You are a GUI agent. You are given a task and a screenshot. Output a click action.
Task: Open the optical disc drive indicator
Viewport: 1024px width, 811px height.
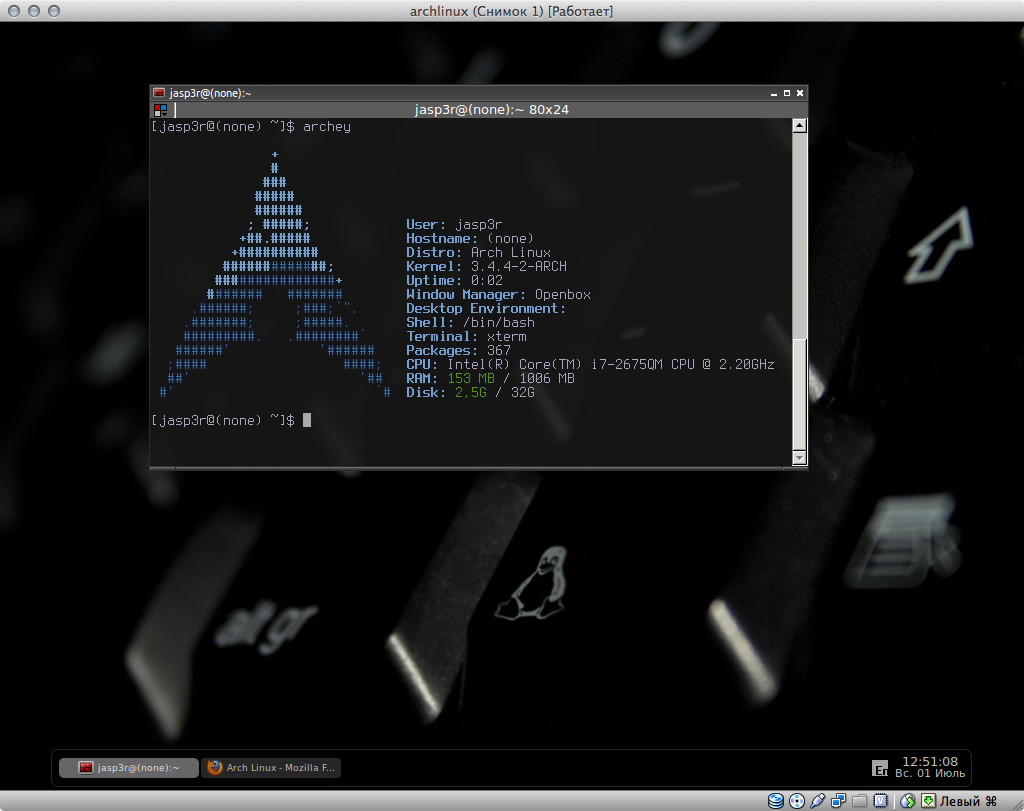(x=797, y=801)
